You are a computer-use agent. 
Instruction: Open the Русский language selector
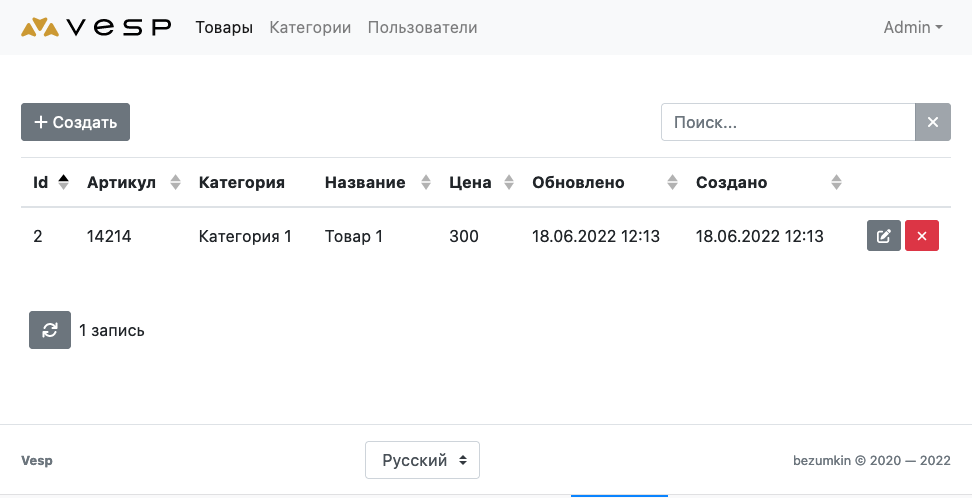click(422, 460)
